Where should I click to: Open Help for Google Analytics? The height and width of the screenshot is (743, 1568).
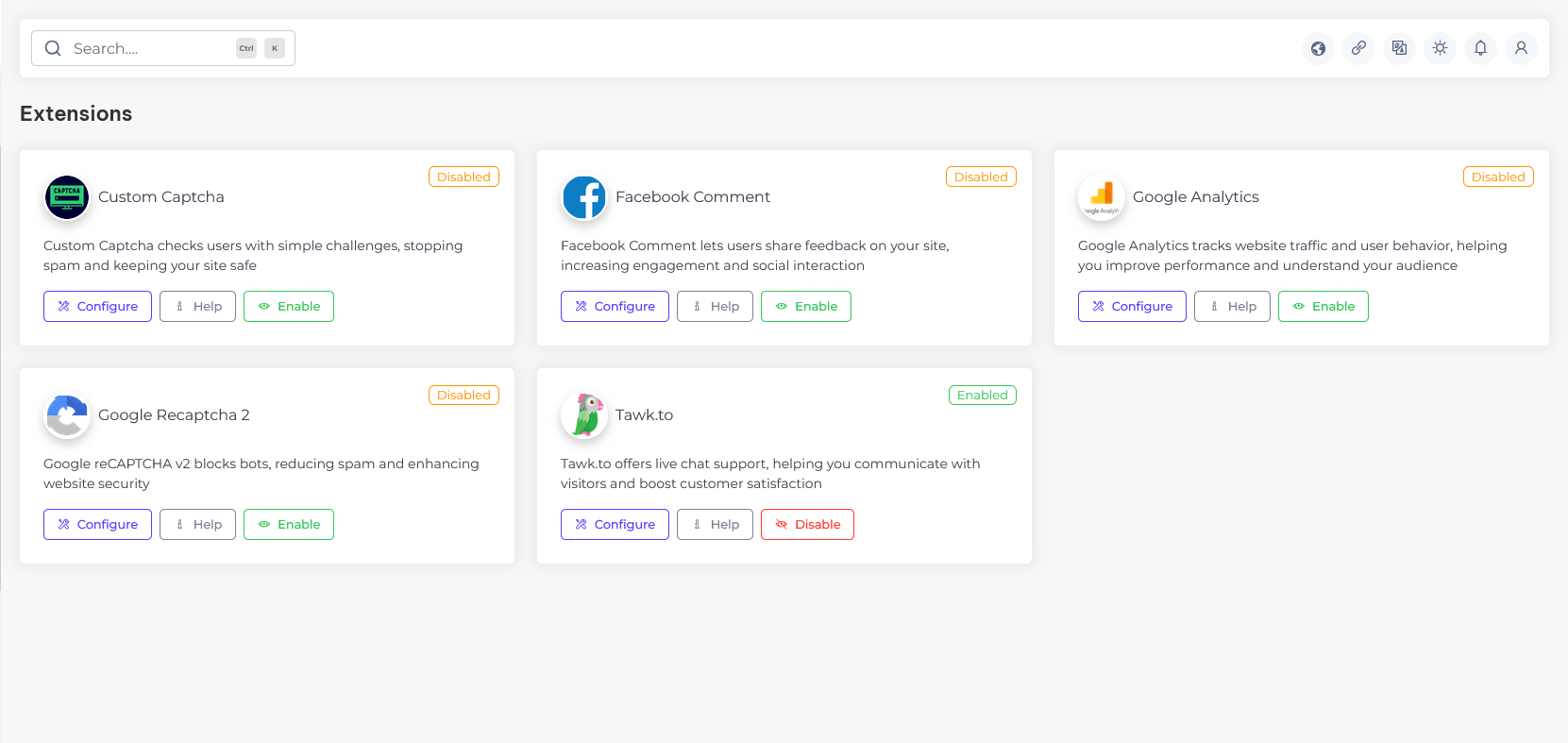pyautogui.click(x=1232, y=307)
